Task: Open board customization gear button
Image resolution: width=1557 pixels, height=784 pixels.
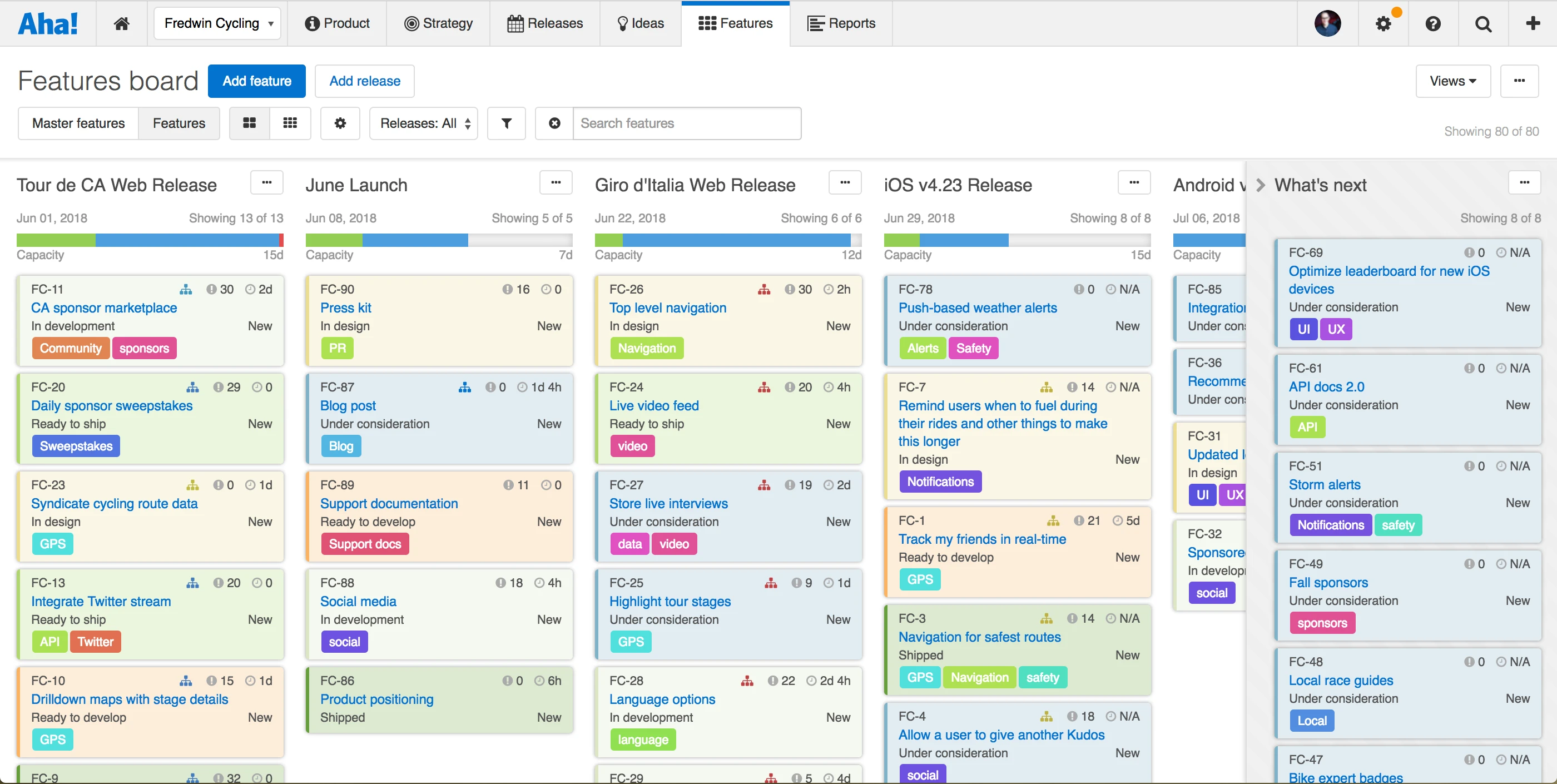Action: [340, 123]
